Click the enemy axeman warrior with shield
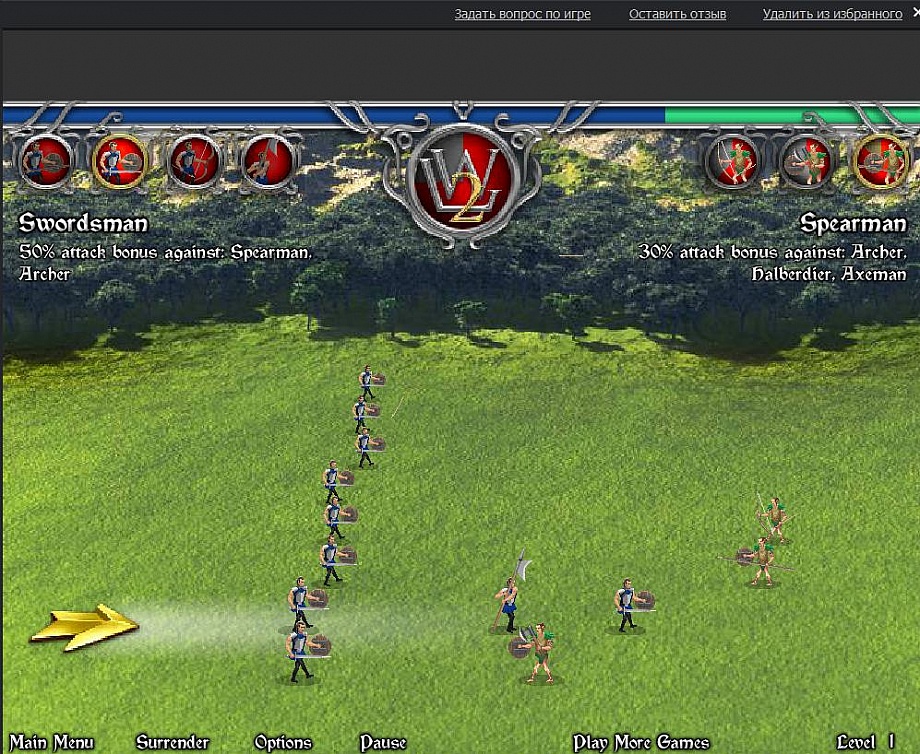Viewport: 920px width, 754px height. point(536,654)
